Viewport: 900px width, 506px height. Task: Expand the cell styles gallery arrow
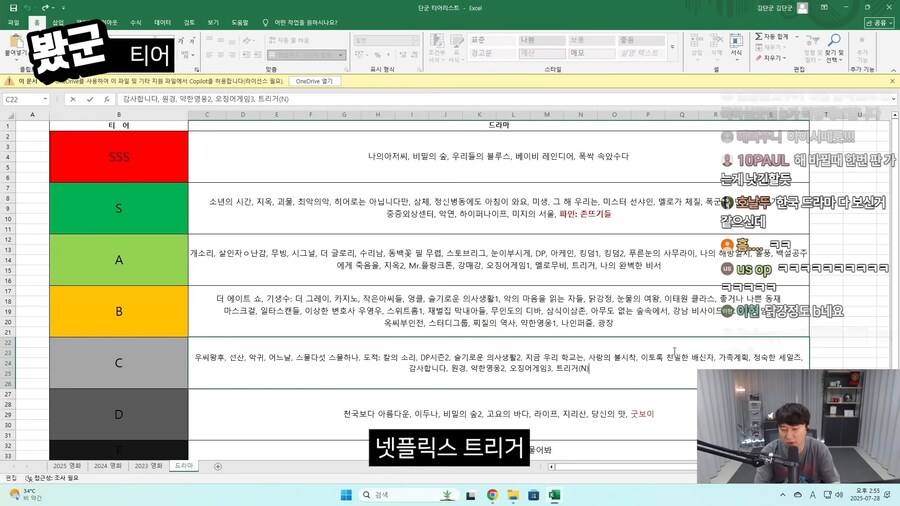point(673,47)
